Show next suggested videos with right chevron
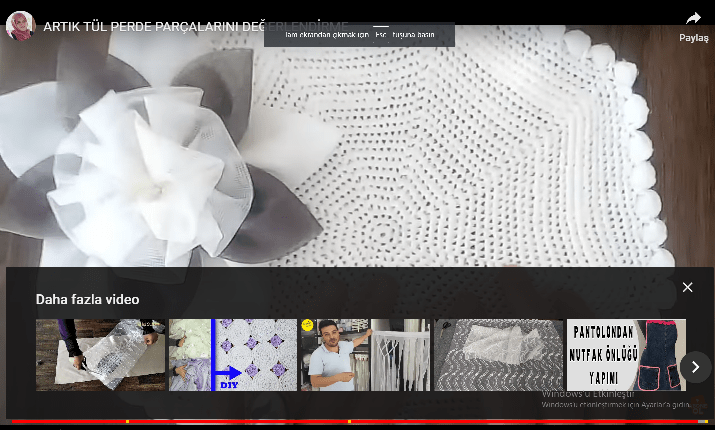The image size is (715, 430). (695, 367)
